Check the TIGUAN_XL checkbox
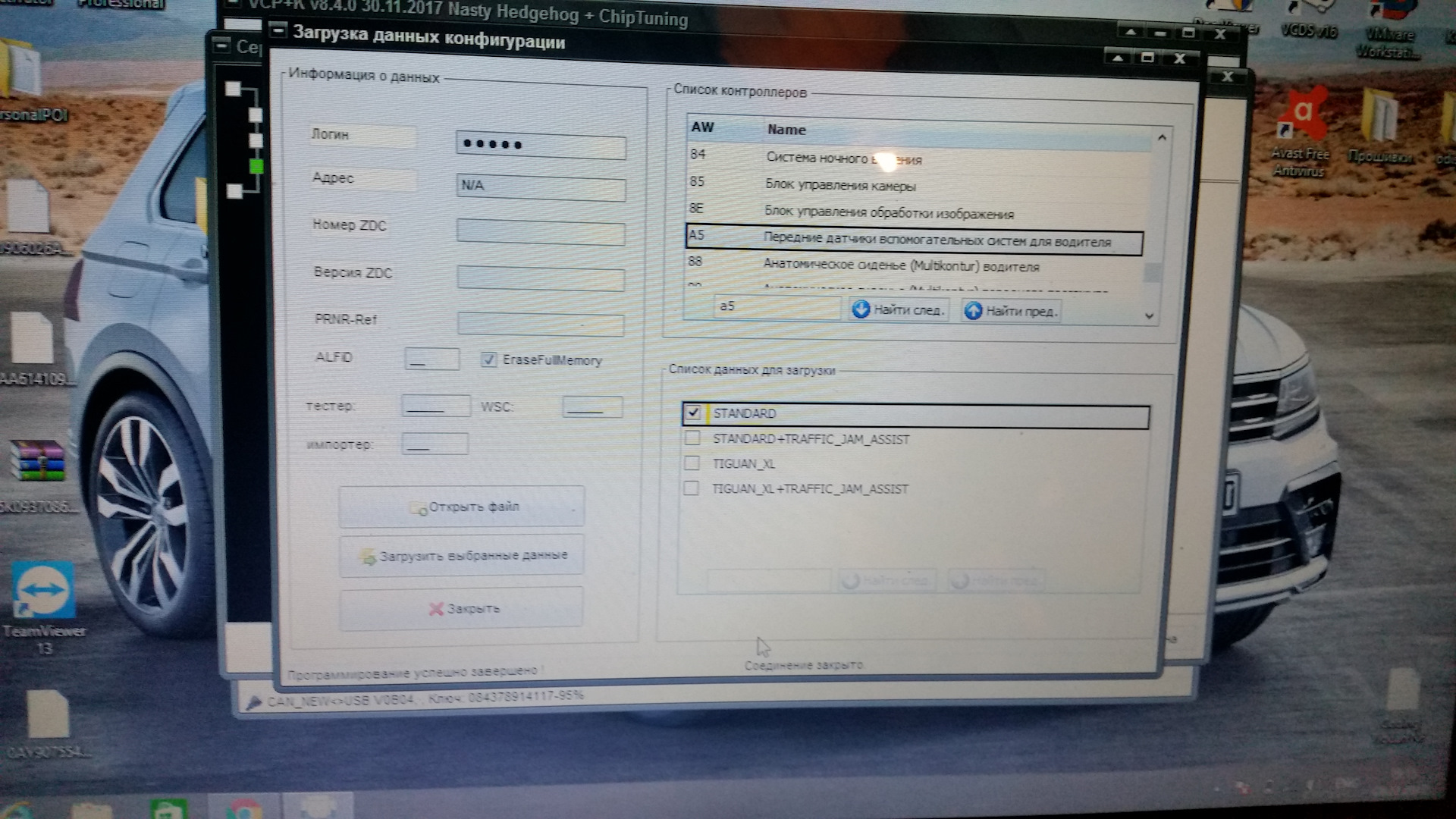Viewport: 1456px width, 819px height. coord(692,463)
